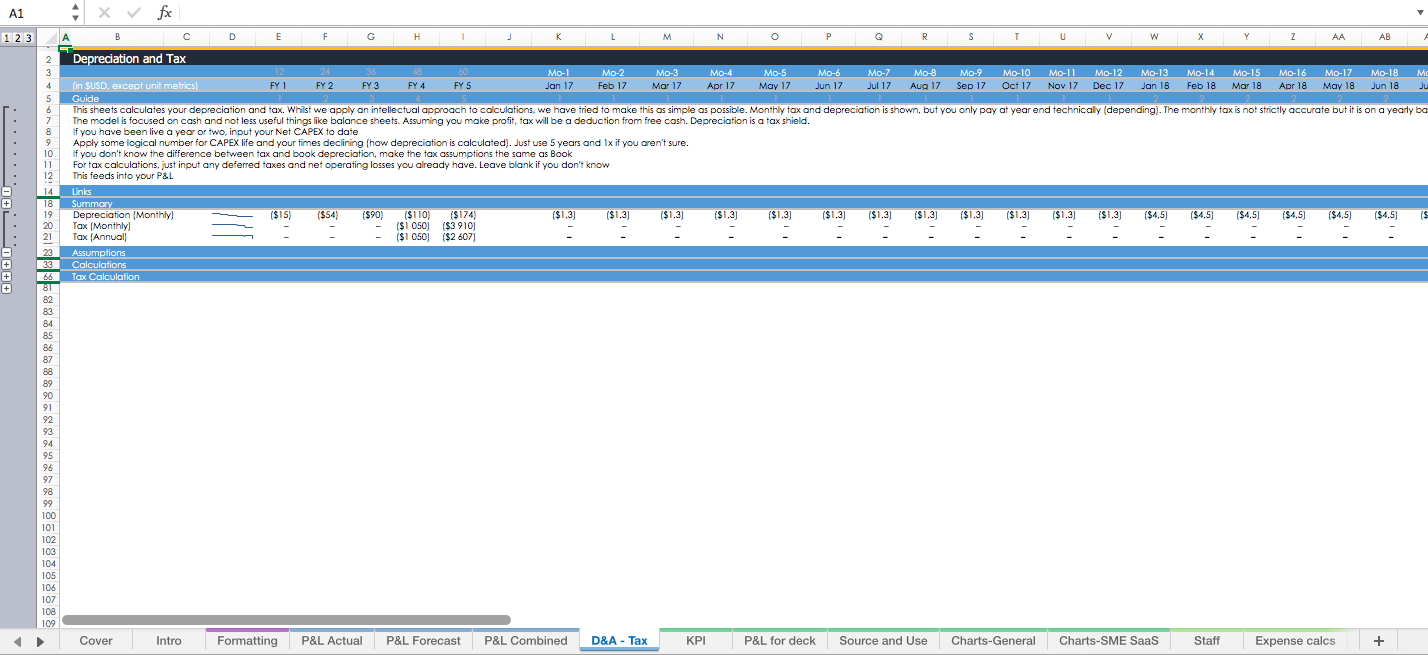1428x655 pixels.
Task: Collapse the Summary group at row 23
Action: pyautogui.click(x=7, y=253)
